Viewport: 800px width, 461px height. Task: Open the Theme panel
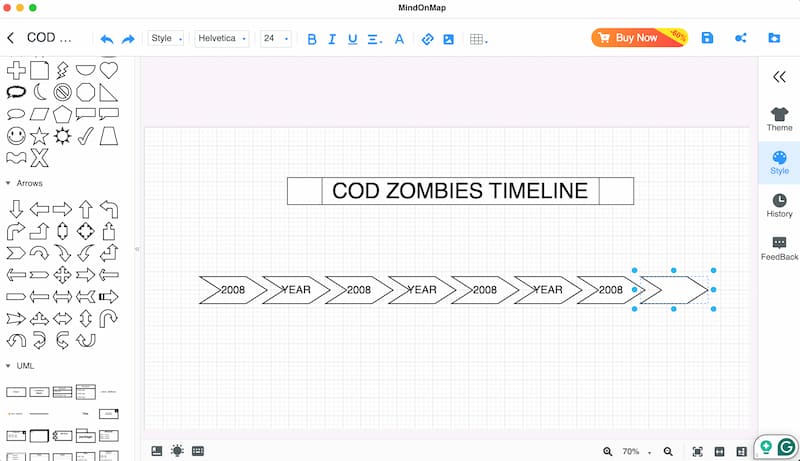(x=779, y=119)
